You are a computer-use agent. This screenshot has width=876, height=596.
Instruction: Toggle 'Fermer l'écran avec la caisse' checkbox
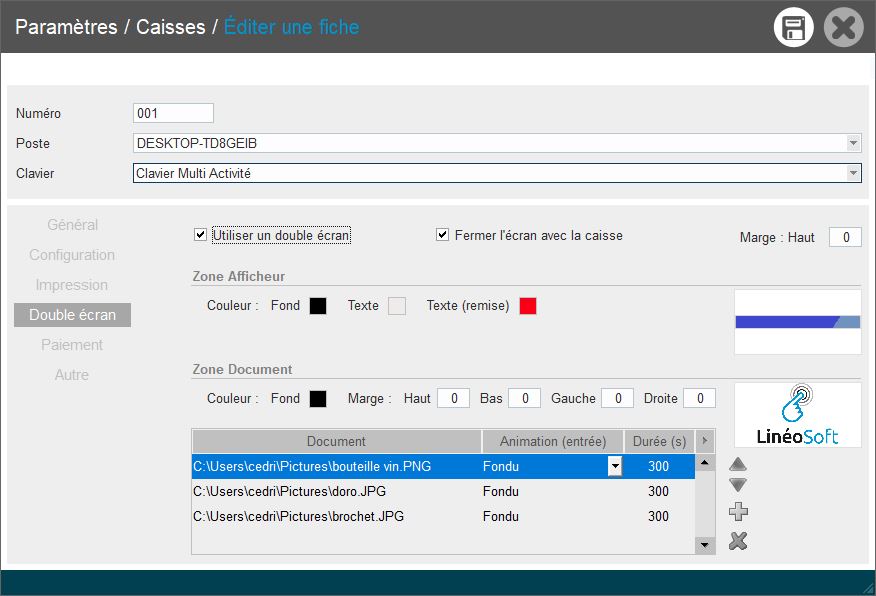(x=442, y=235)
